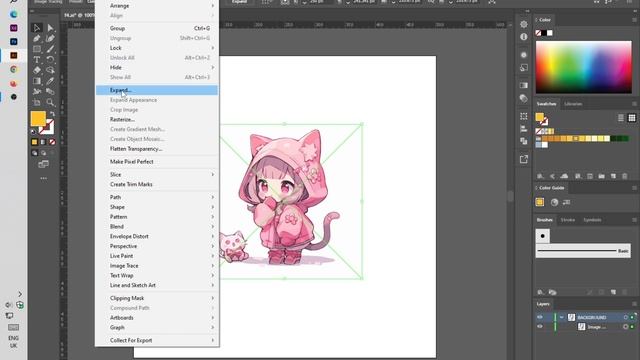The width and height of the screenshot is (640, 360).
Task: Open the Path submenu
Action: 157,197
